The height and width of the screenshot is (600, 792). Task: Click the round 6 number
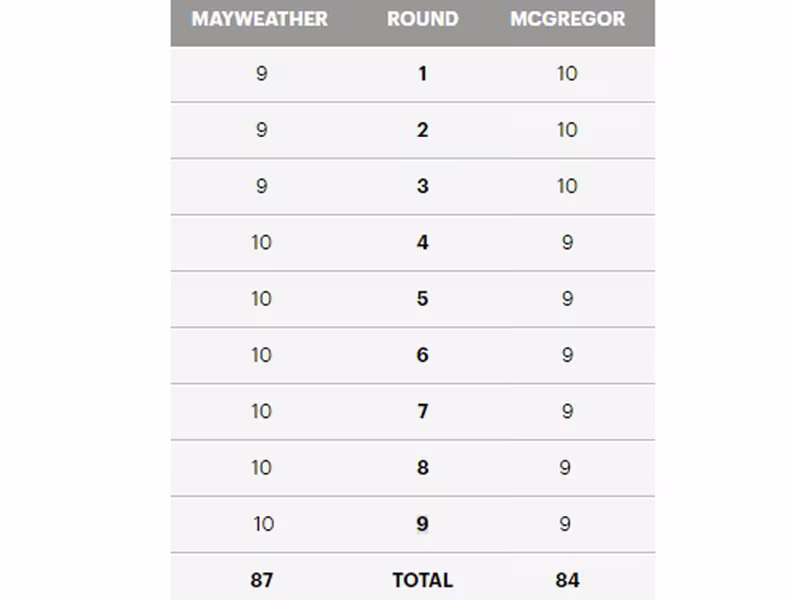click(423, 355)
